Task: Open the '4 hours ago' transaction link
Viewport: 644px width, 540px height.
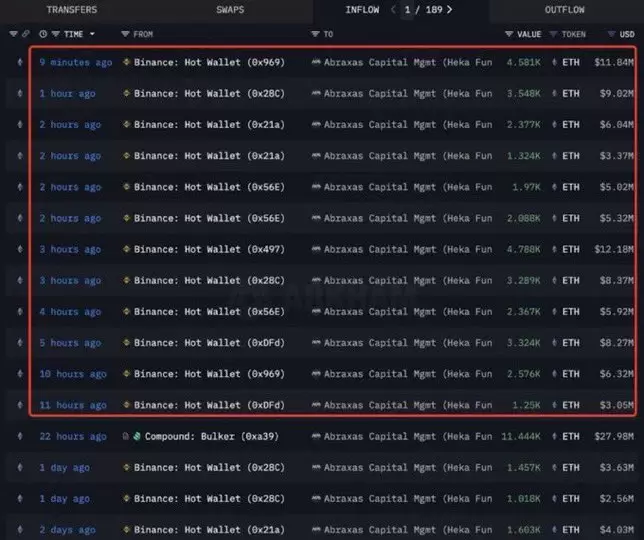Action: click(70, 312)
